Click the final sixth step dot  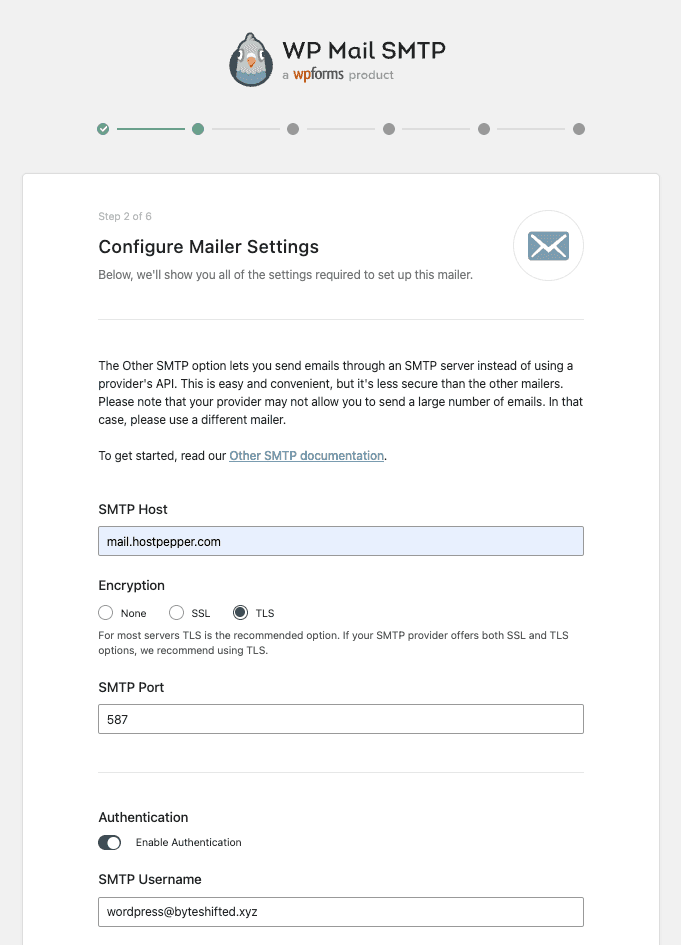point(579,129)
